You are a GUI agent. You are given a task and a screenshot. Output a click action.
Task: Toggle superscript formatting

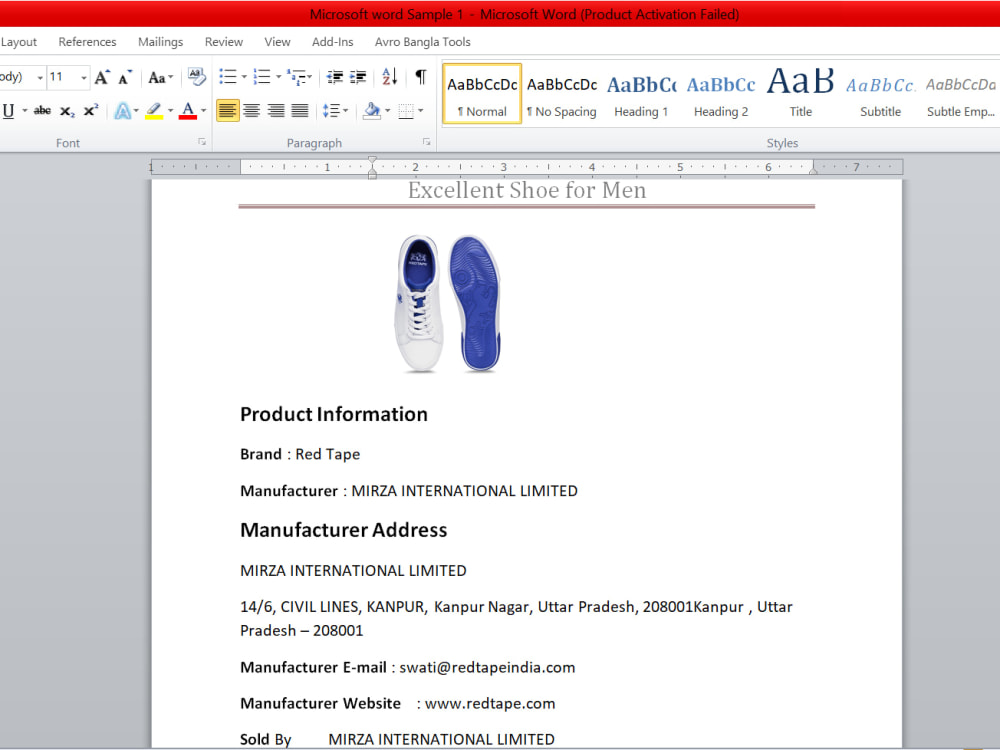(91, 110)
